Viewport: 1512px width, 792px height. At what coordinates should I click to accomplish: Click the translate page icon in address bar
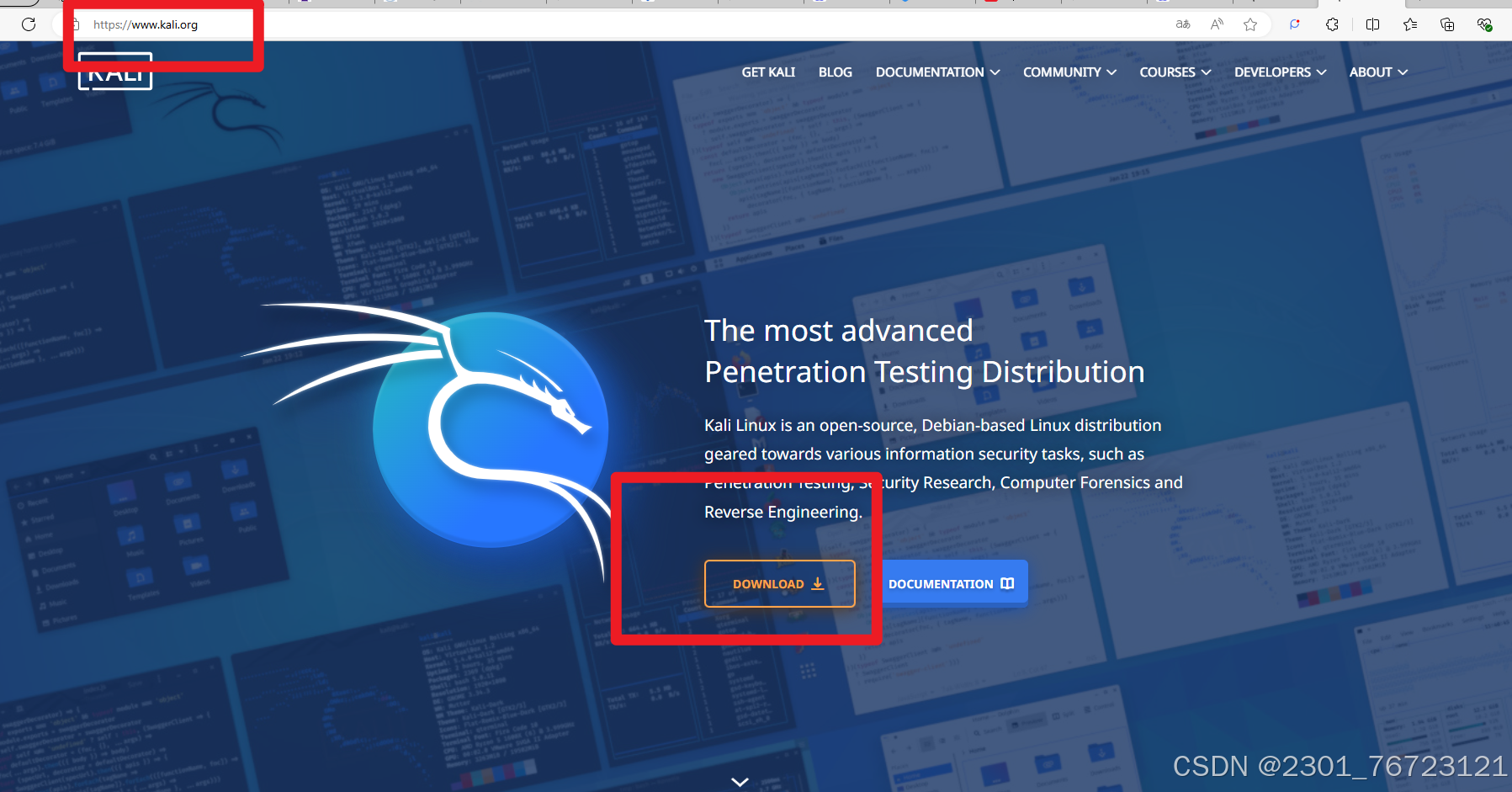pos(1183,24)
